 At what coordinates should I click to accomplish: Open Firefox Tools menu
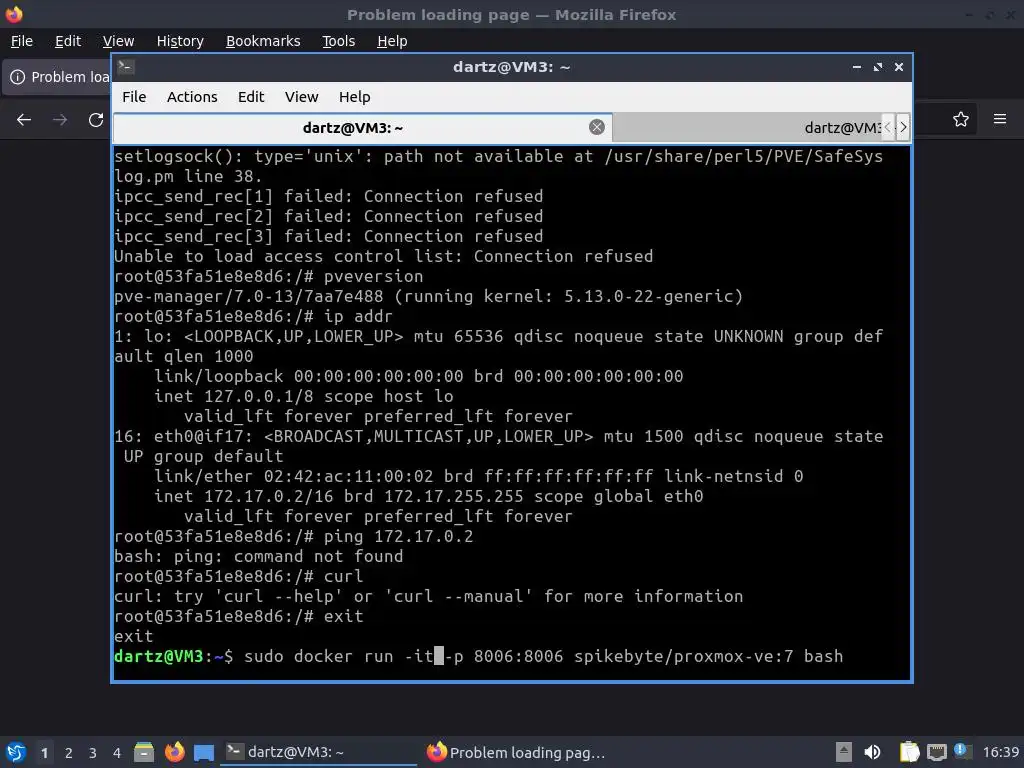point(338,41)
